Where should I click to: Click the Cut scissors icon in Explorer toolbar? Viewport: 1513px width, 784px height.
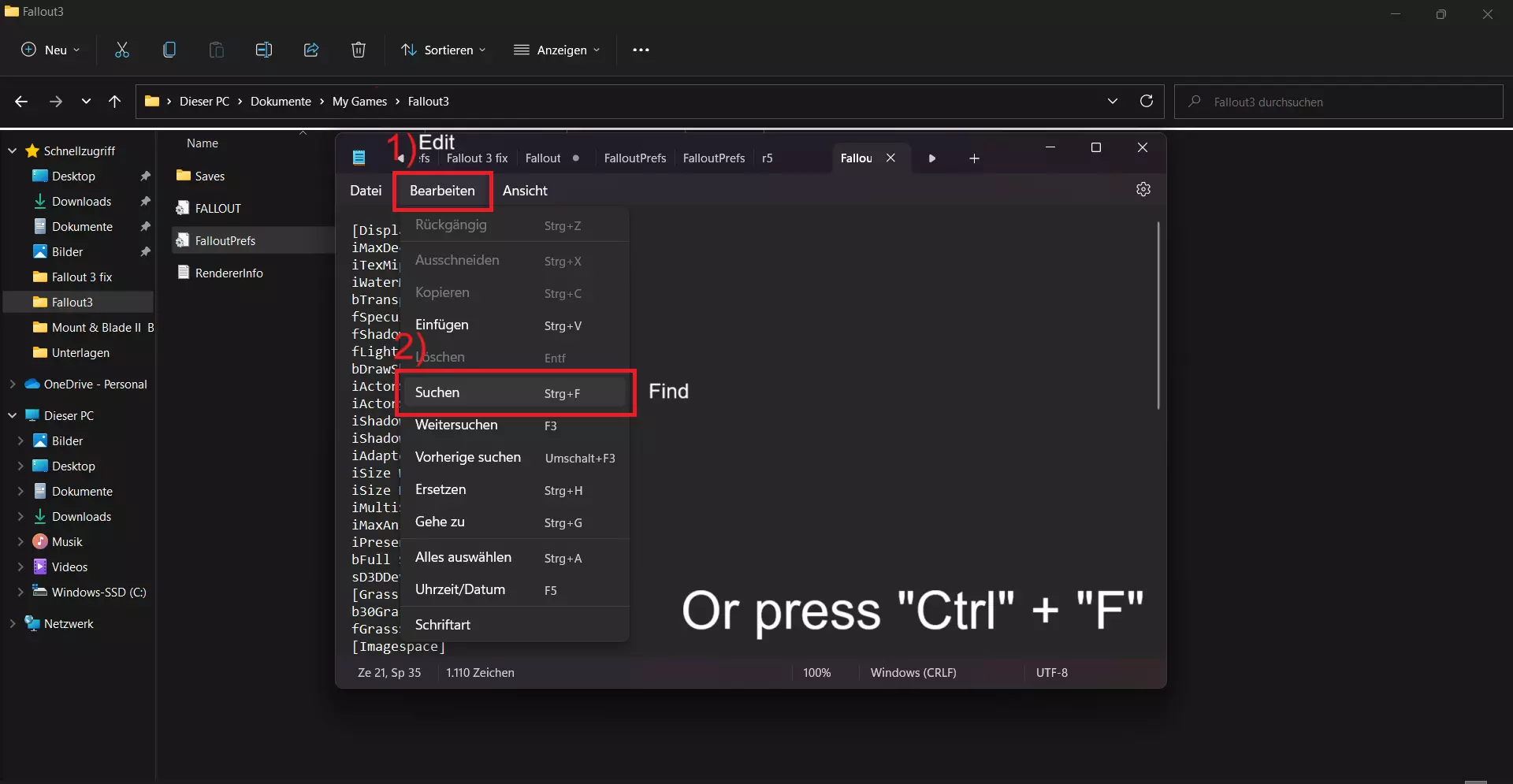pyautogui.click(x=122, y=50)
